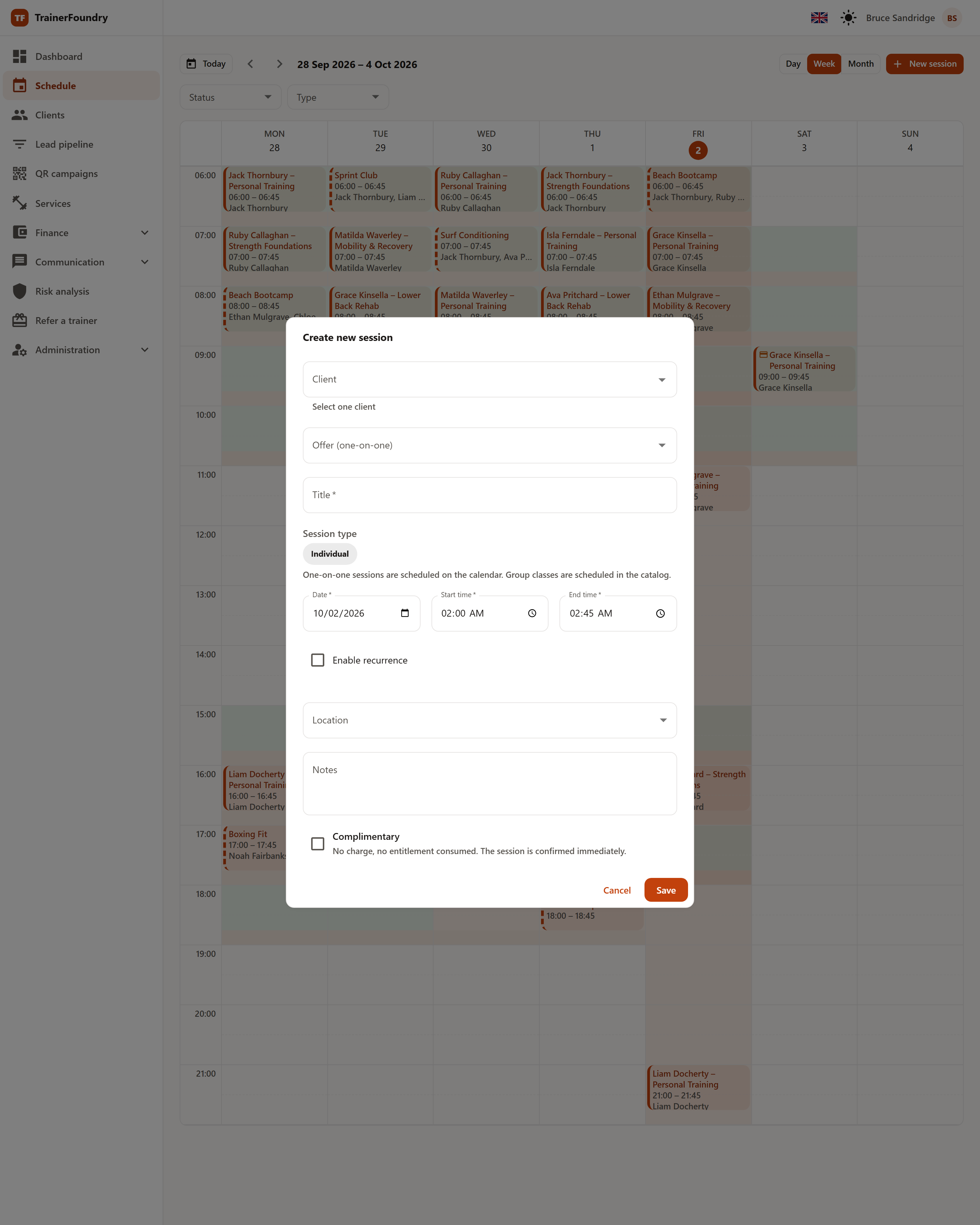The width and height of the screenshot is (980, 1225).
Task: Click the Services dumbbell icon
Action: tap(19, 203)
